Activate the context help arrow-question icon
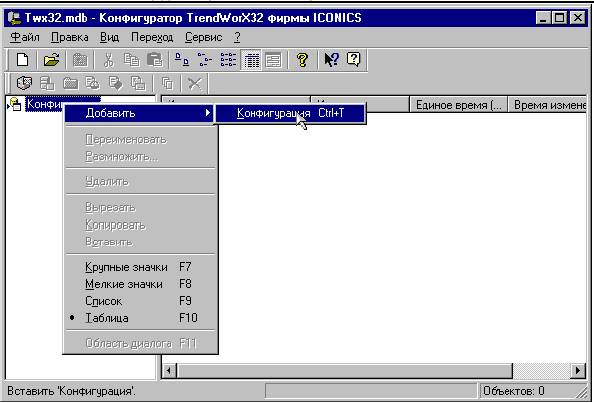The width and height of the screenshot is (594, 403). (331, 60)
